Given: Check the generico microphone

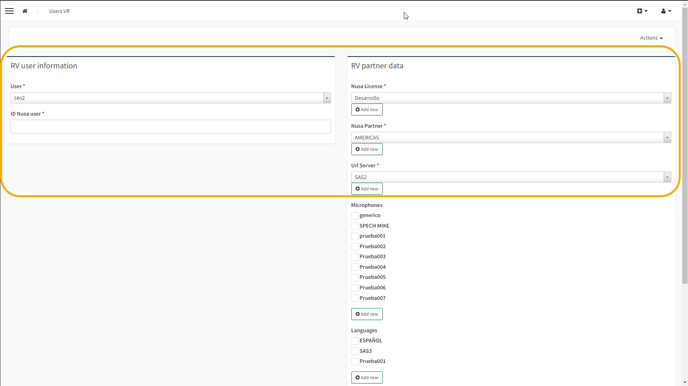Looking at the screenshot, I should (x=355, y=215).
